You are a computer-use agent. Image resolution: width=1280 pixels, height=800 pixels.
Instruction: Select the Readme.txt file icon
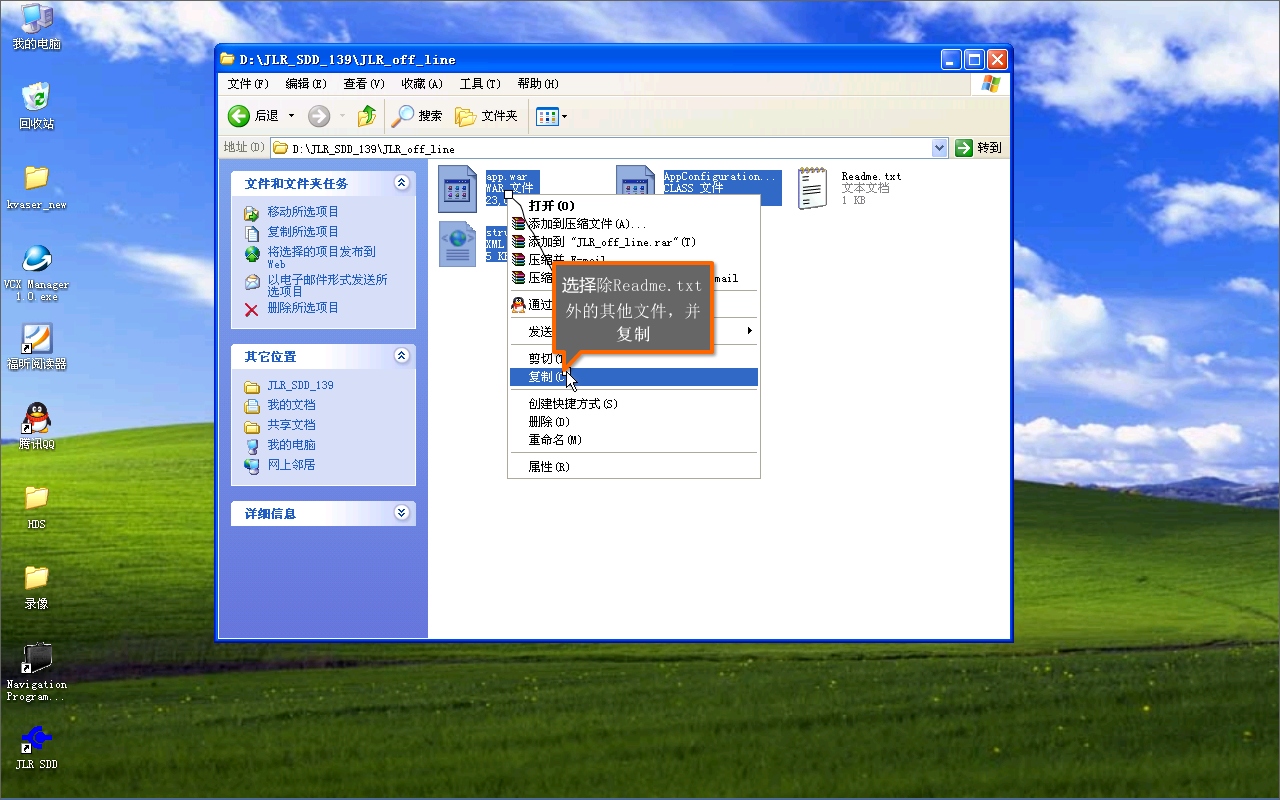[813, 189]
